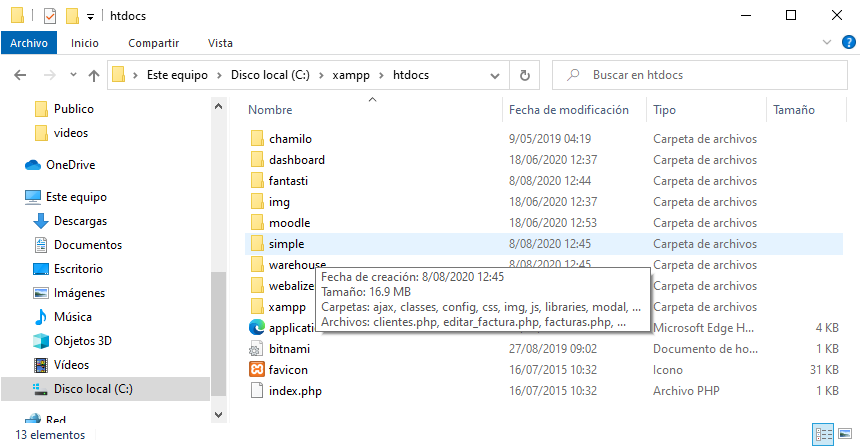The height and width of the screenshot is (447, 861).
Task: Go up one folder level arrow
Action: (94, 75)
